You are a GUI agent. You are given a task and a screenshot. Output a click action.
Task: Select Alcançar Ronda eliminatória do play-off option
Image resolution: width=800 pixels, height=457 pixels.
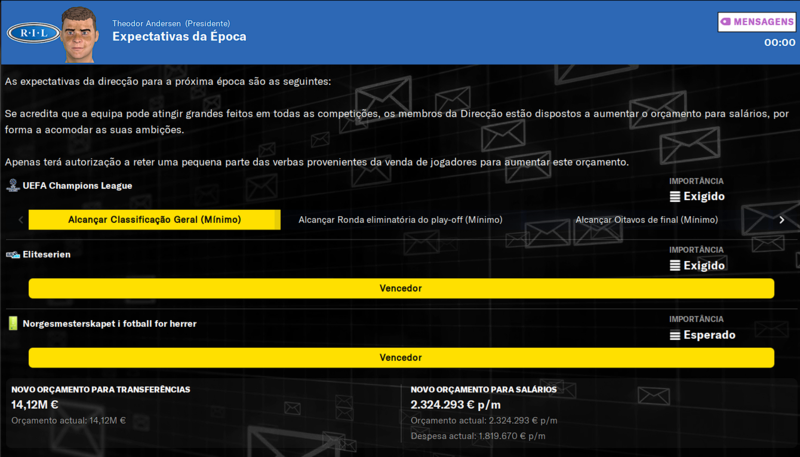click(x=401, y=220)
